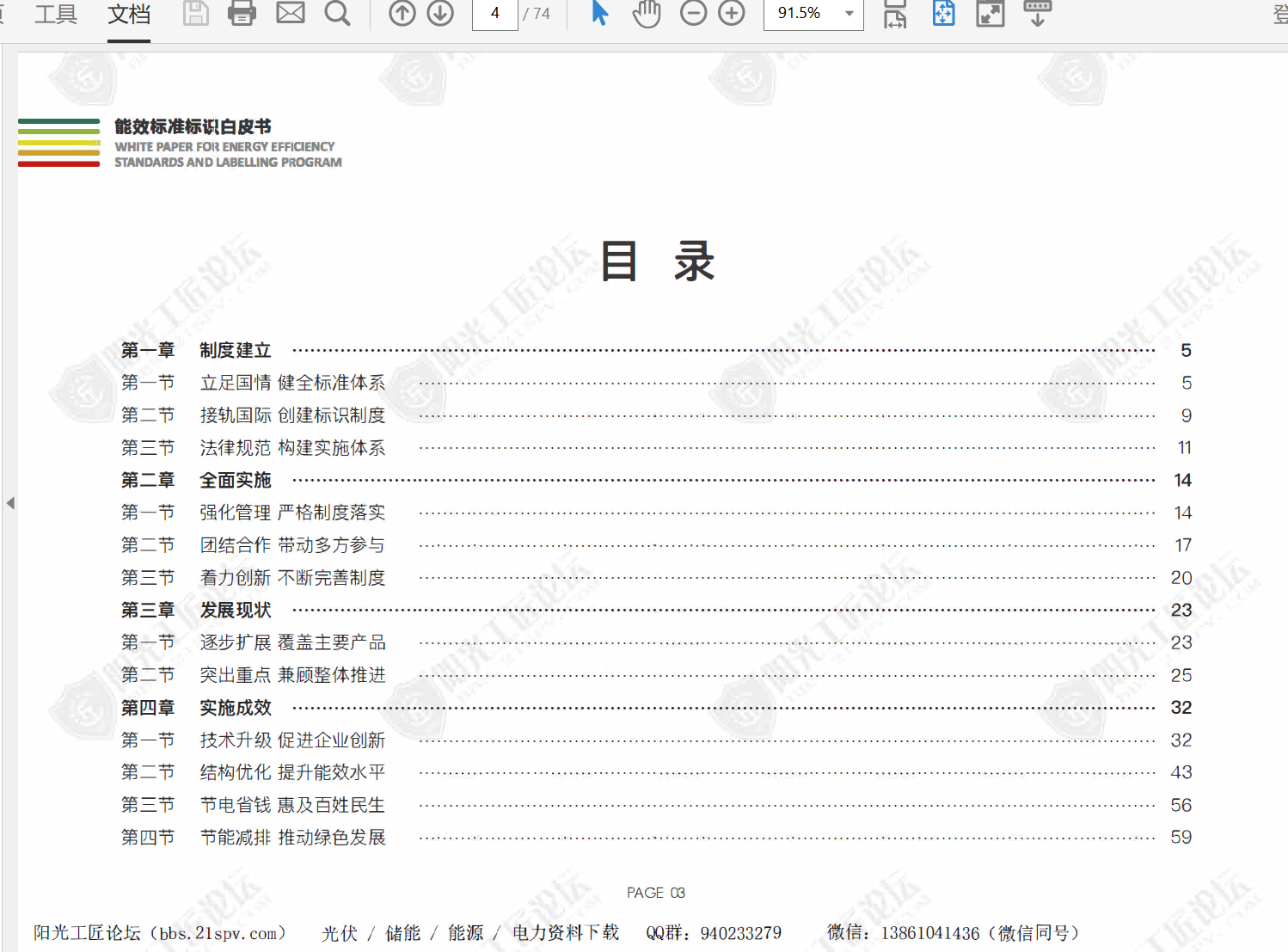Click the fit width page icon
Screen dimensions: 1288x952
(895, 13)
